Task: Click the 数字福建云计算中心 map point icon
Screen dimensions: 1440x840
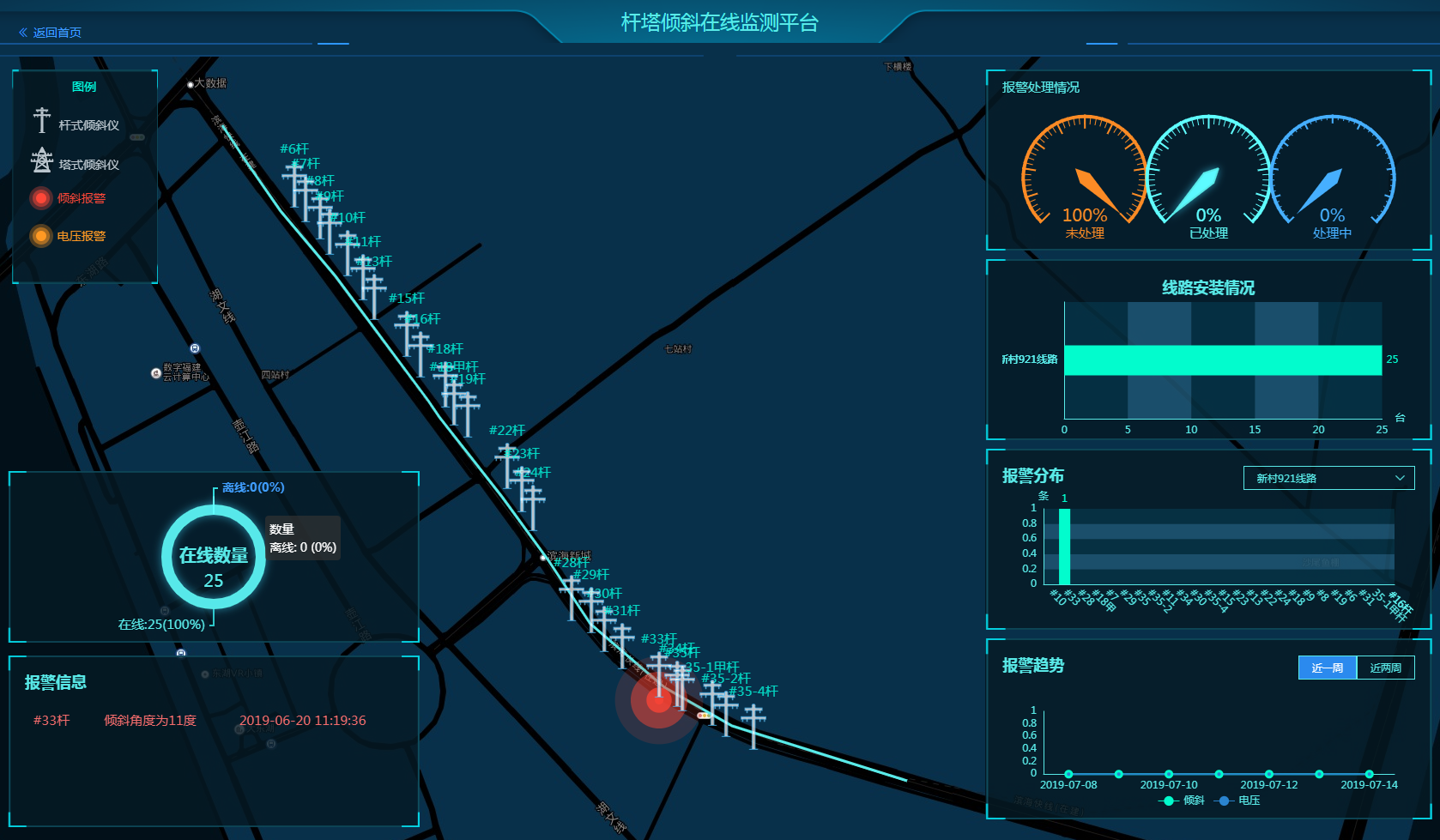Action: coord(156,372)
